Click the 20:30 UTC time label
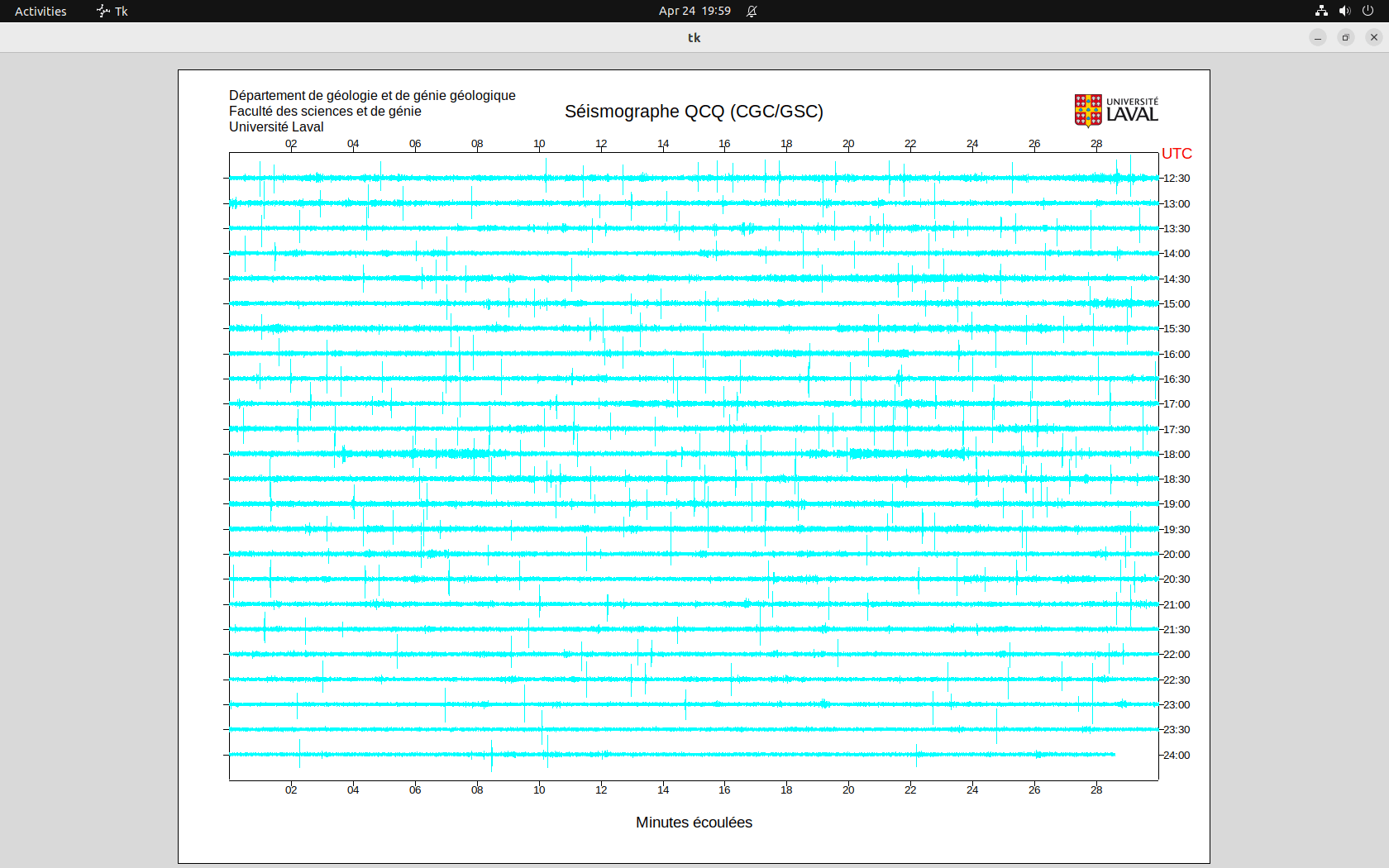Screen dimensions: 1389x868 tap(1177, 579)
